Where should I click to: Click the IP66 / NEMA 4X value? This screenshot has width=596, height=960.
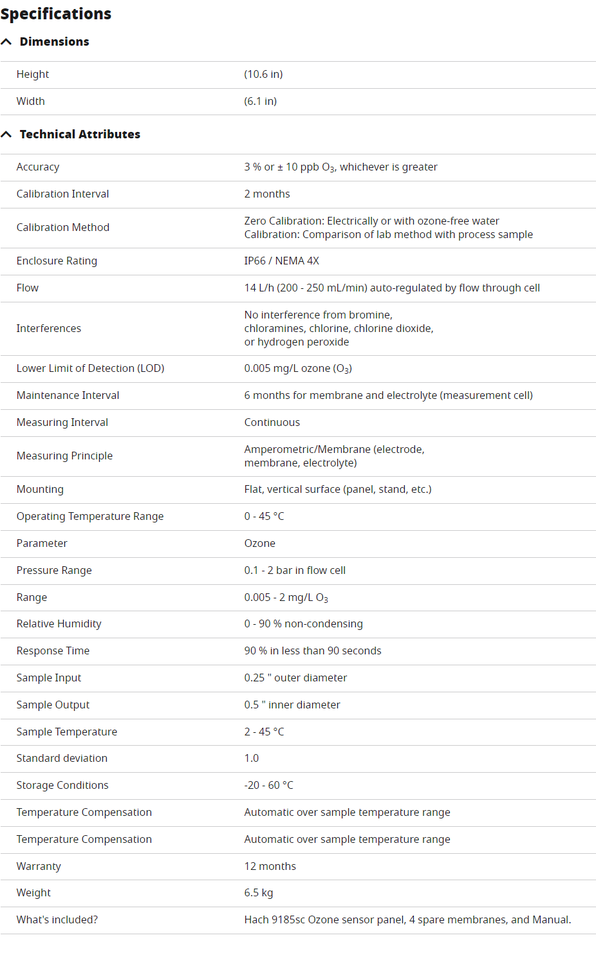click(282, 261)
